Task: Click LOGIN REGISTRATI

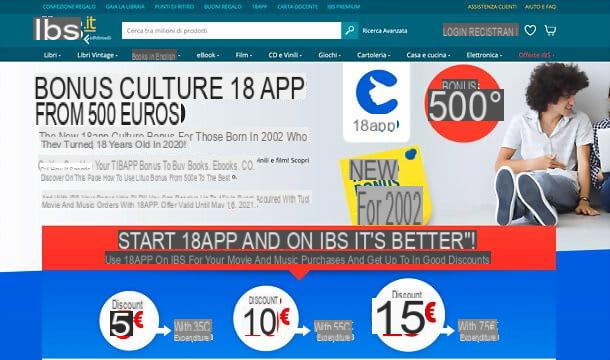Action: click(x=481, y=31)
